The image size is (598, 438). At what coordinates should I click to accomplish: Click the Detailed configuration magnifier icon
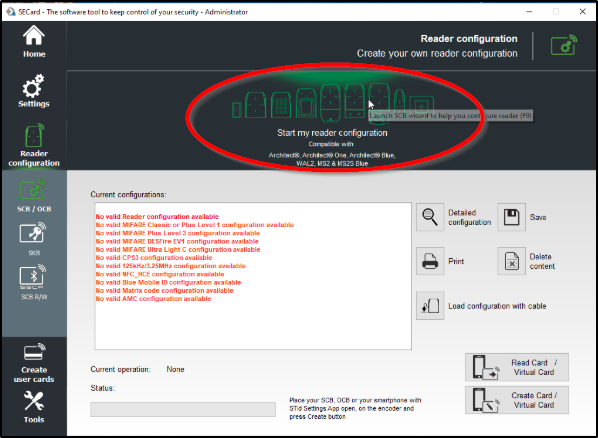(430, 217)
